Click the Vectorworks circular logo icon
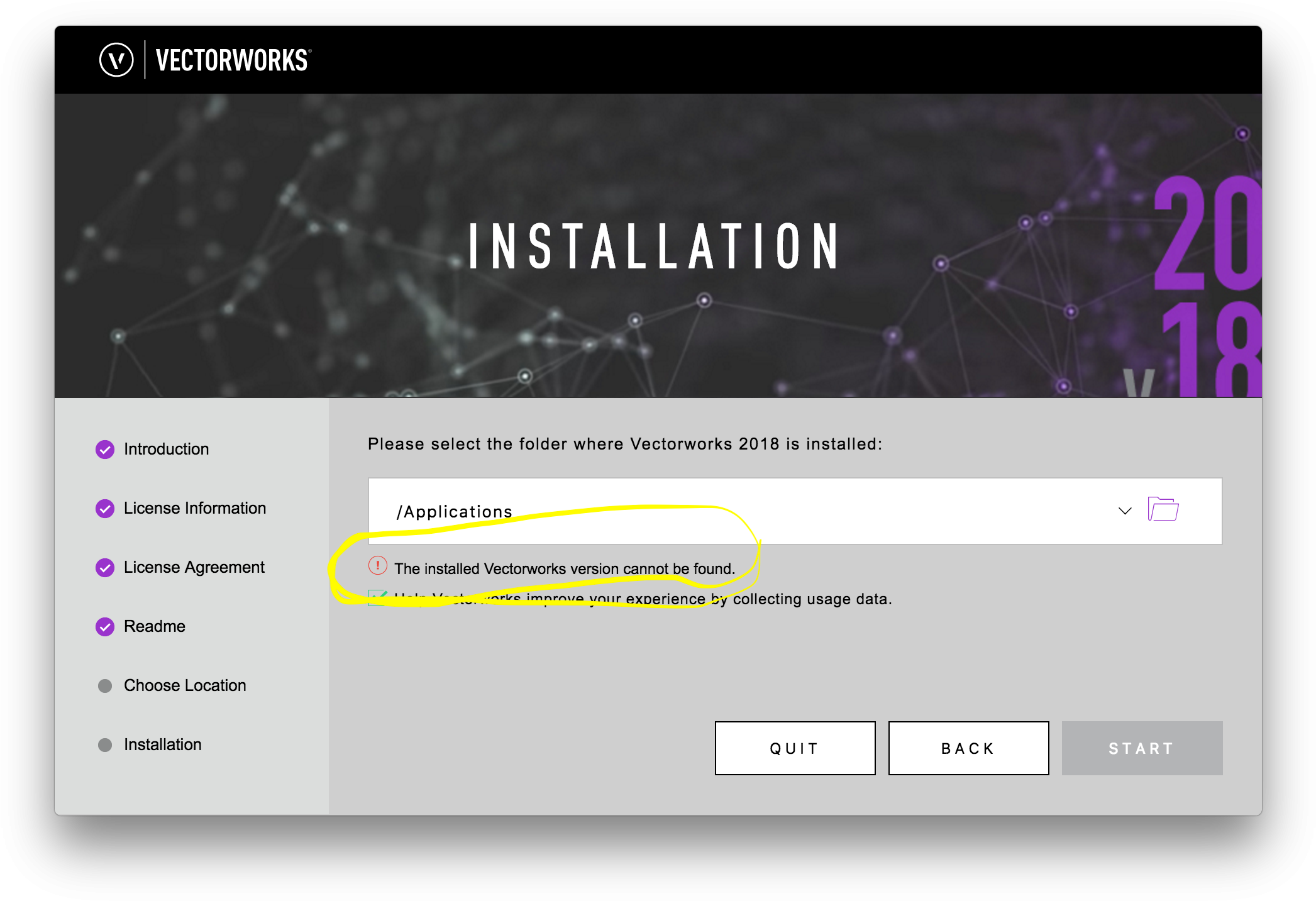 click(116, 60)
